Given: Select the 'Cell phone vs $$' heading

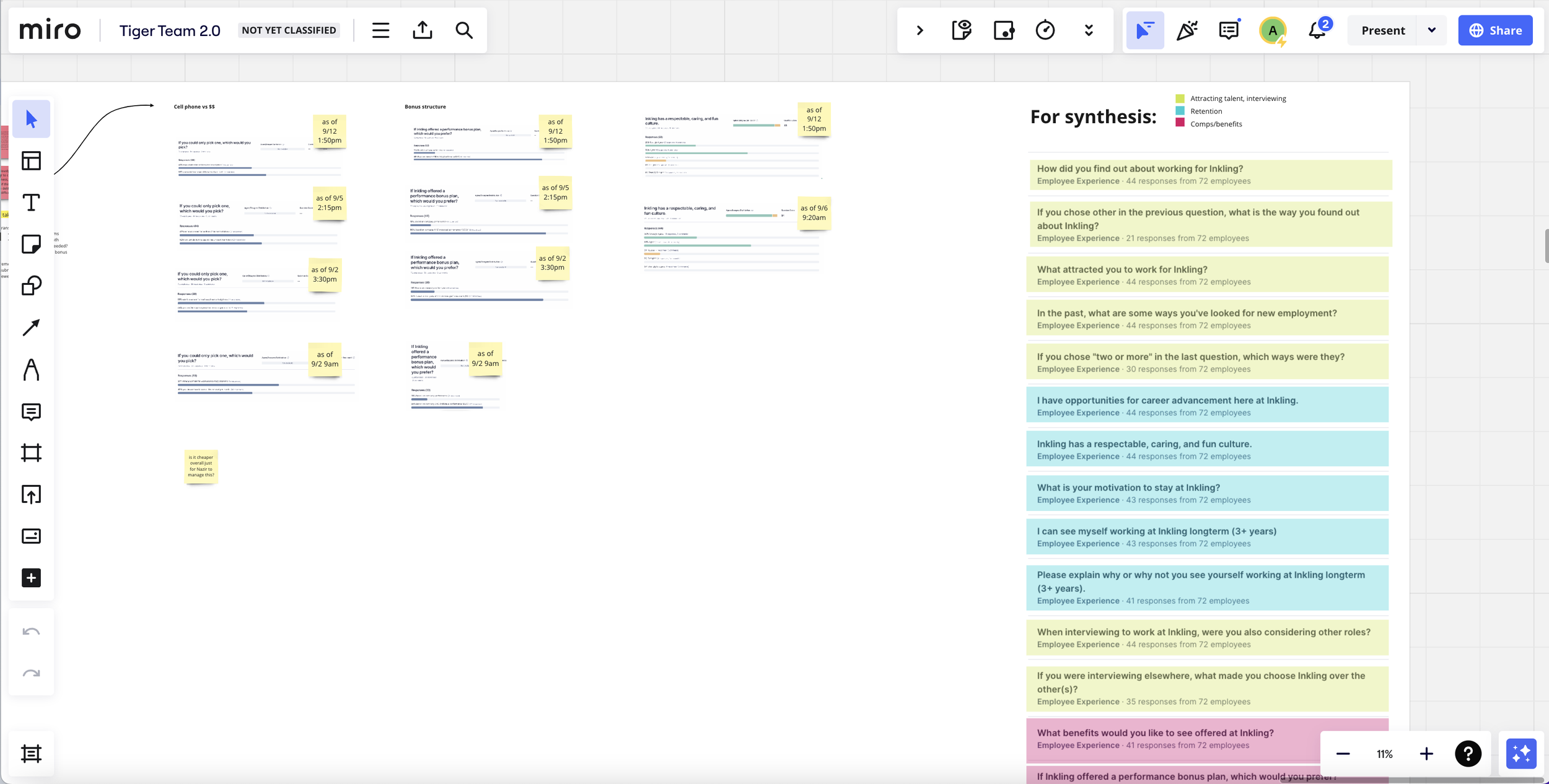Looking at the screenshot, I should point(194,107).
